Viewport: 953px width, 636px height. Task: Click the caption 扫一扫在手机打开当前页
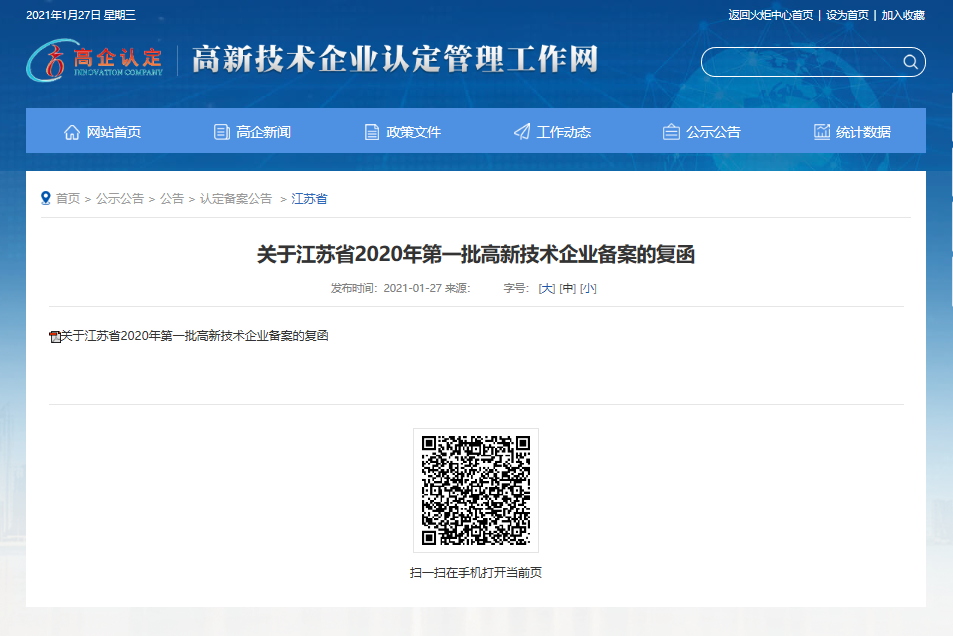coord(476,573)
